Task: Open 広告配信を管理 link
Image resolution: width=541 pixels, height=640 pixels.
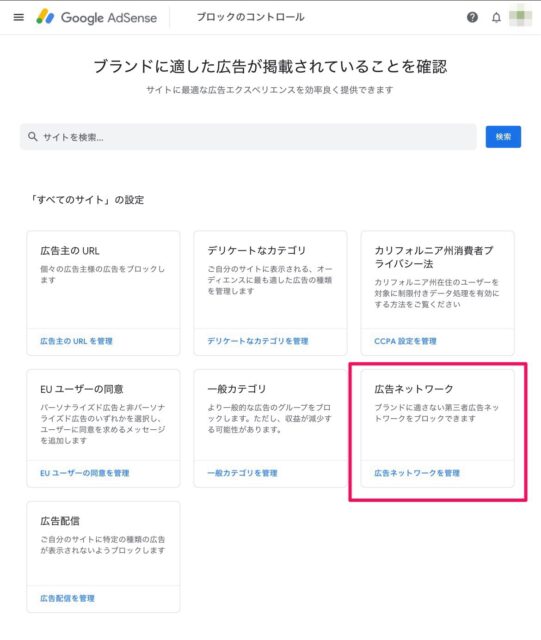Action: (x=67, y=598)
